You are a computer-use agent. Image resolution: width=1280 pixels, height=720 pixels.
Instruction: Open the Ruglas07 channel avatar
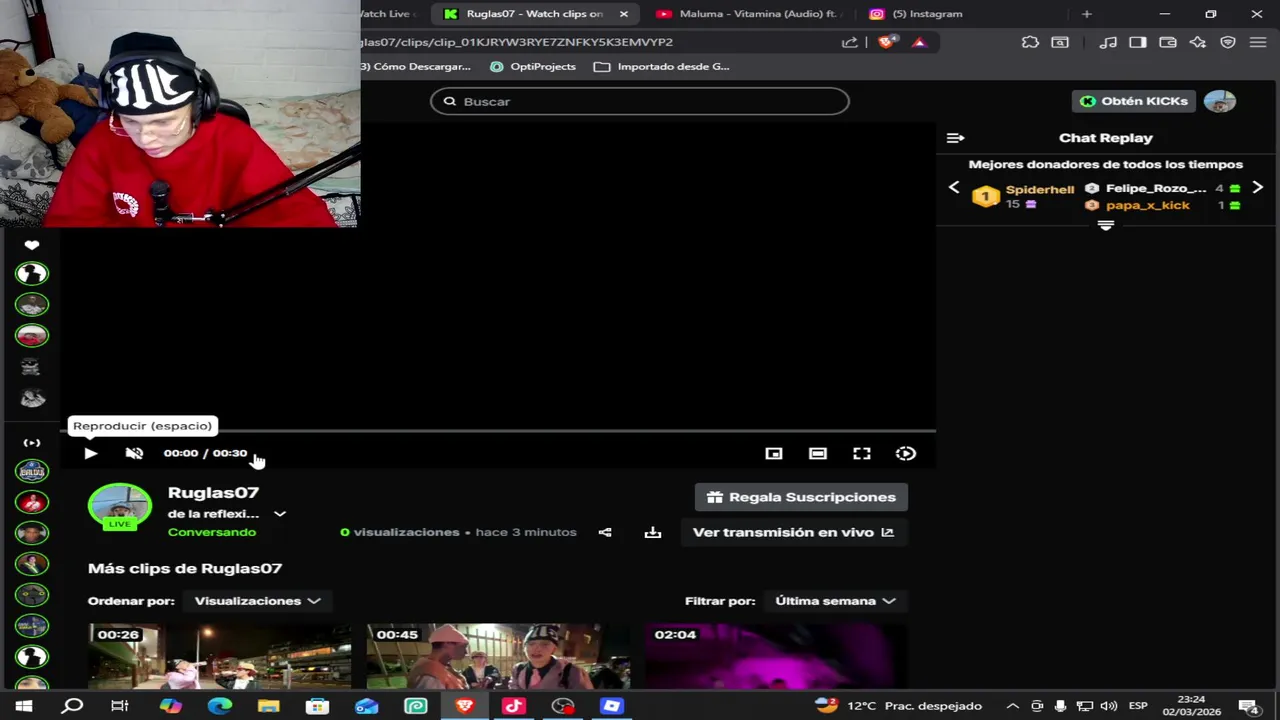coord(120,506)
